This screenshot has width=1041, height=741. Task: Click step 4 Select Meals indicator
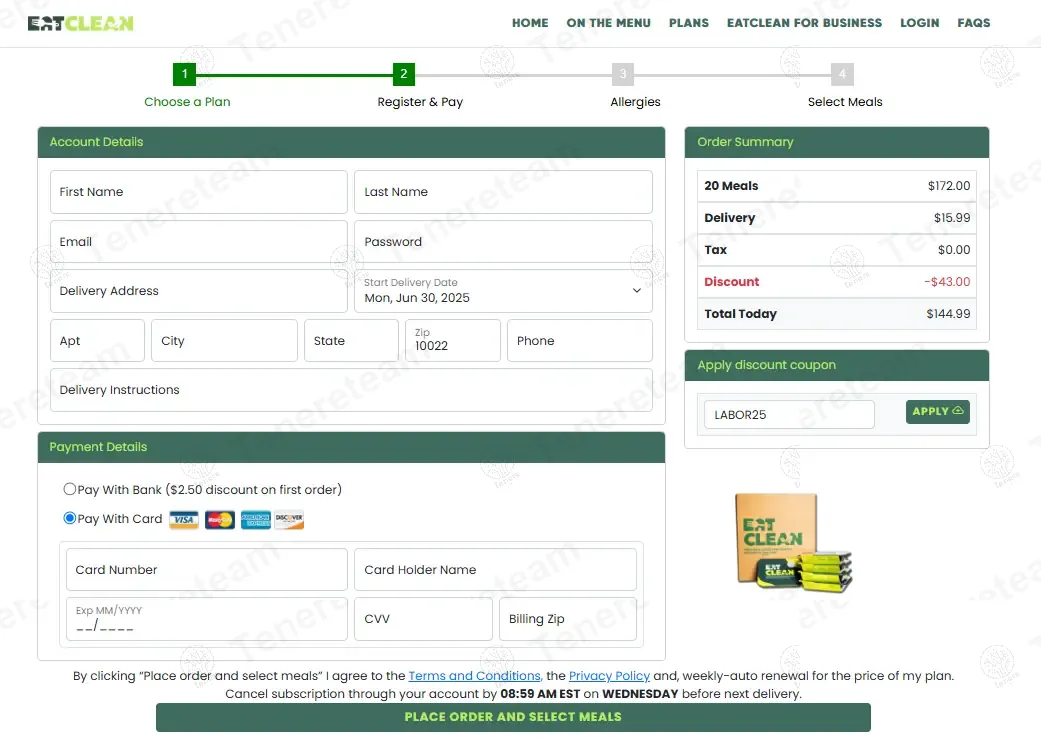click(x=842, y=74)
